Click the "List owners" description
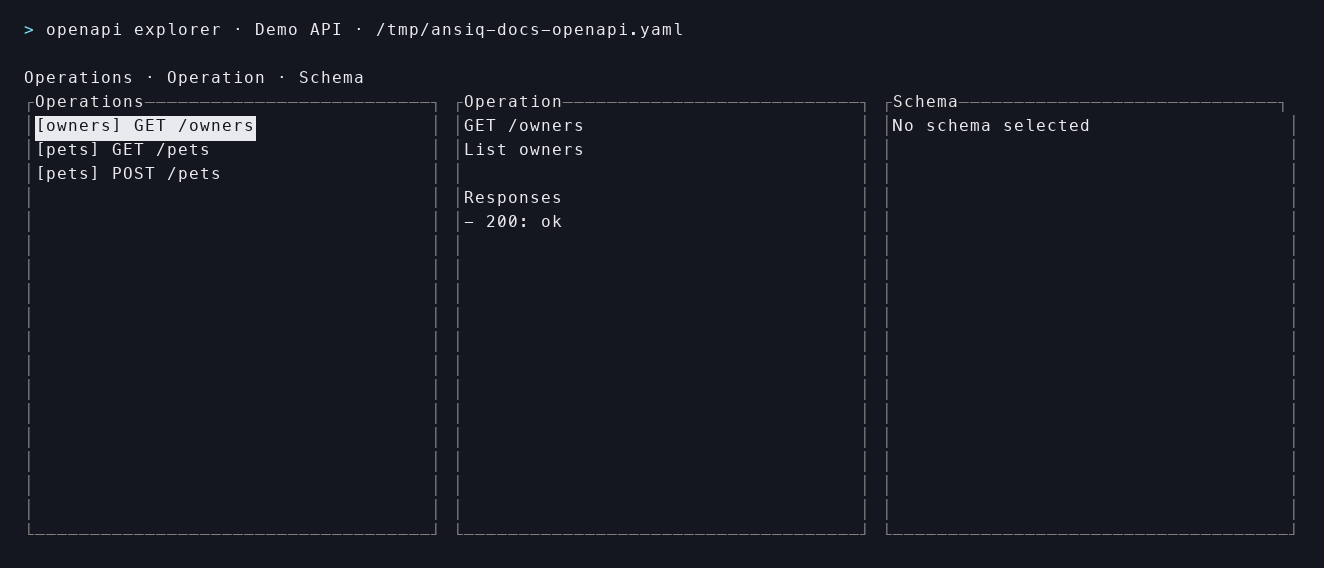 click(524, 150)
